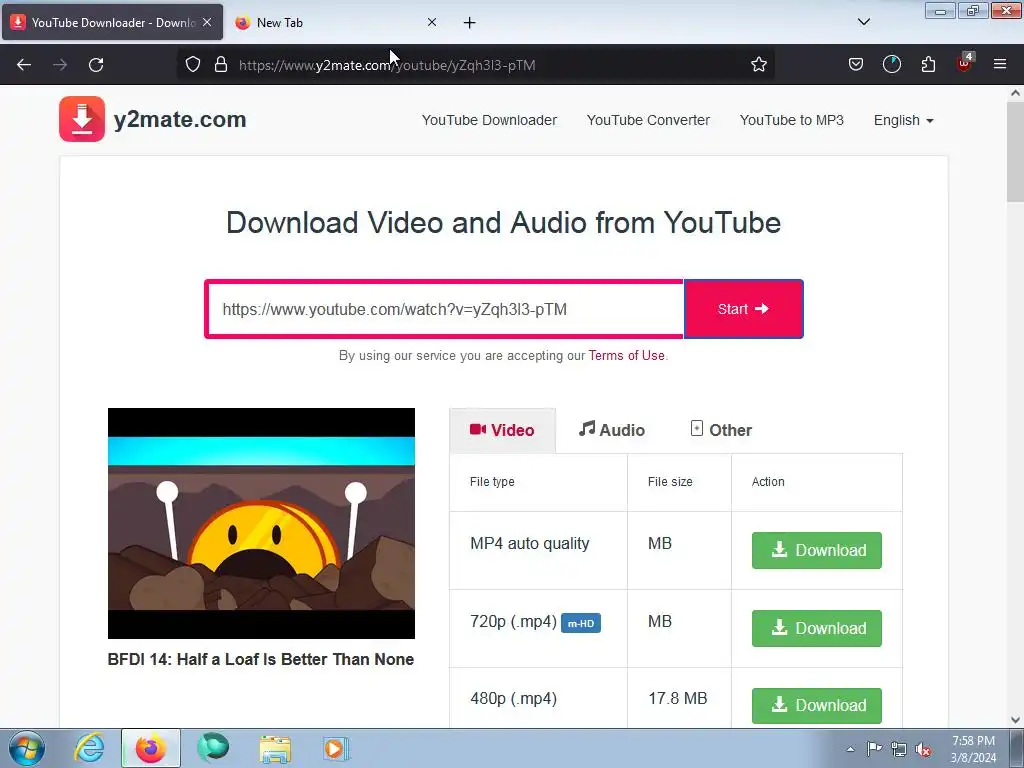Click the forward navigation arrow
The width and height of the screenshot is (1024, 768).
coord(60,65)
